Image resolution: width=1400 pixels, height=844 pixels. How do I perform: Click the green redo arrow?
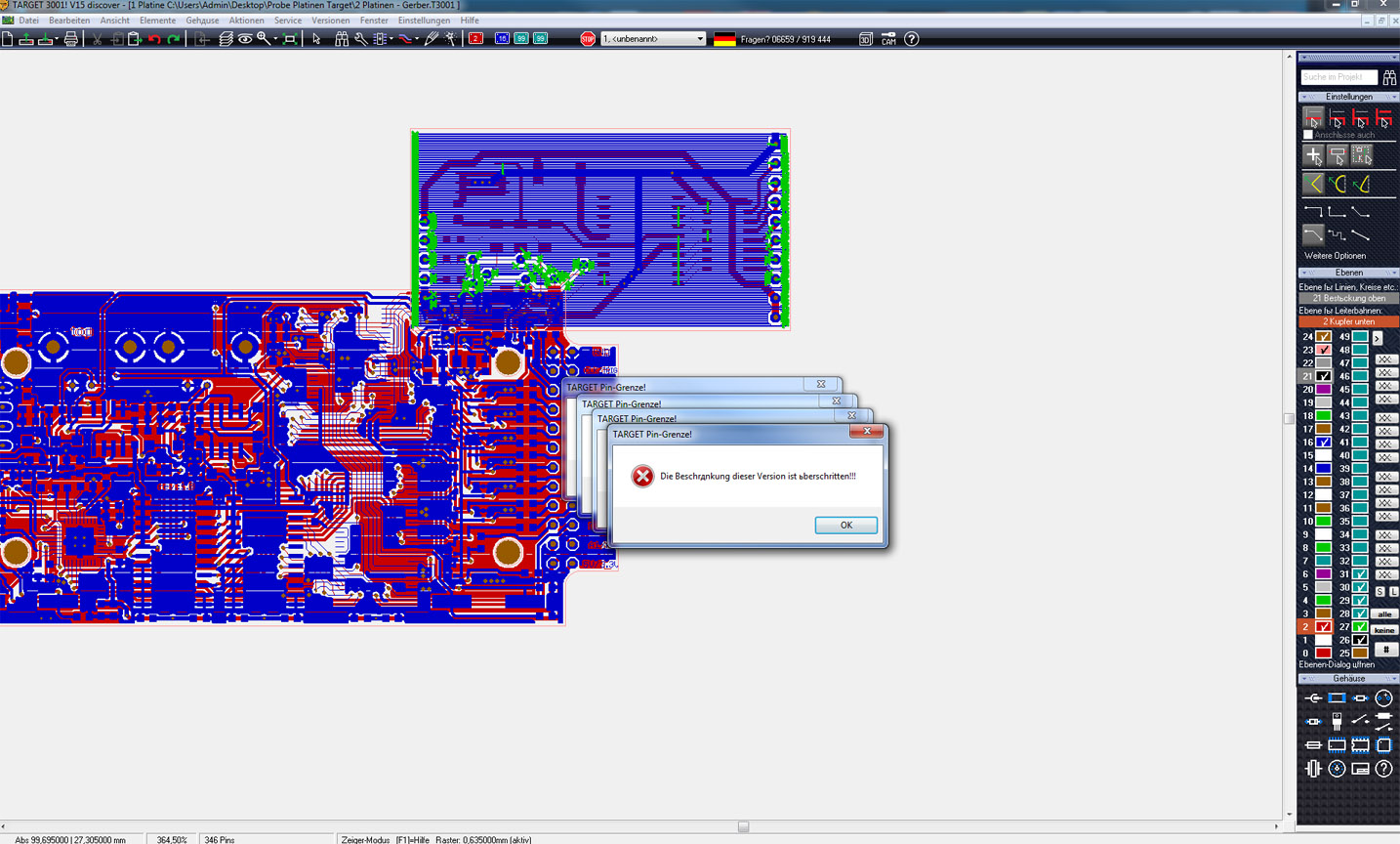174,39
